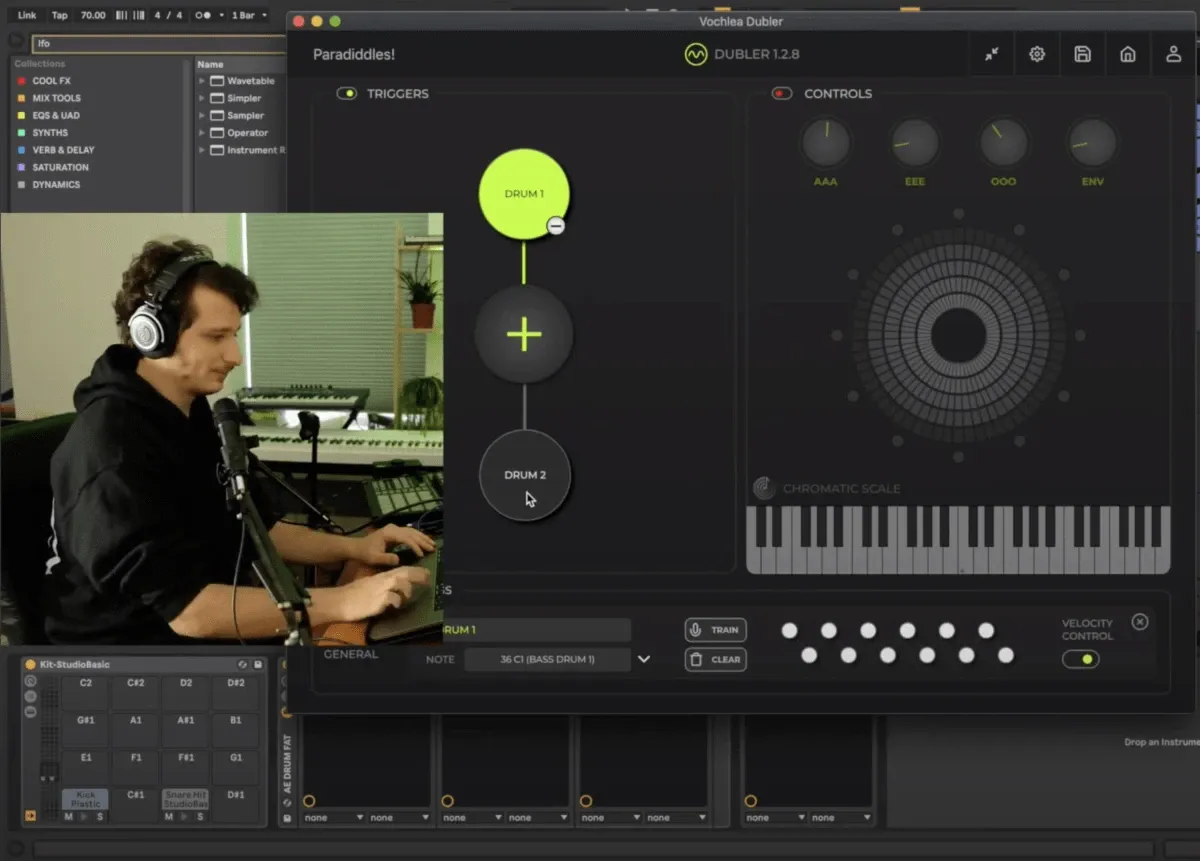Click the Link button in Ableton
Viewport: 1200px width, 861px height.
tap(27, 15)
